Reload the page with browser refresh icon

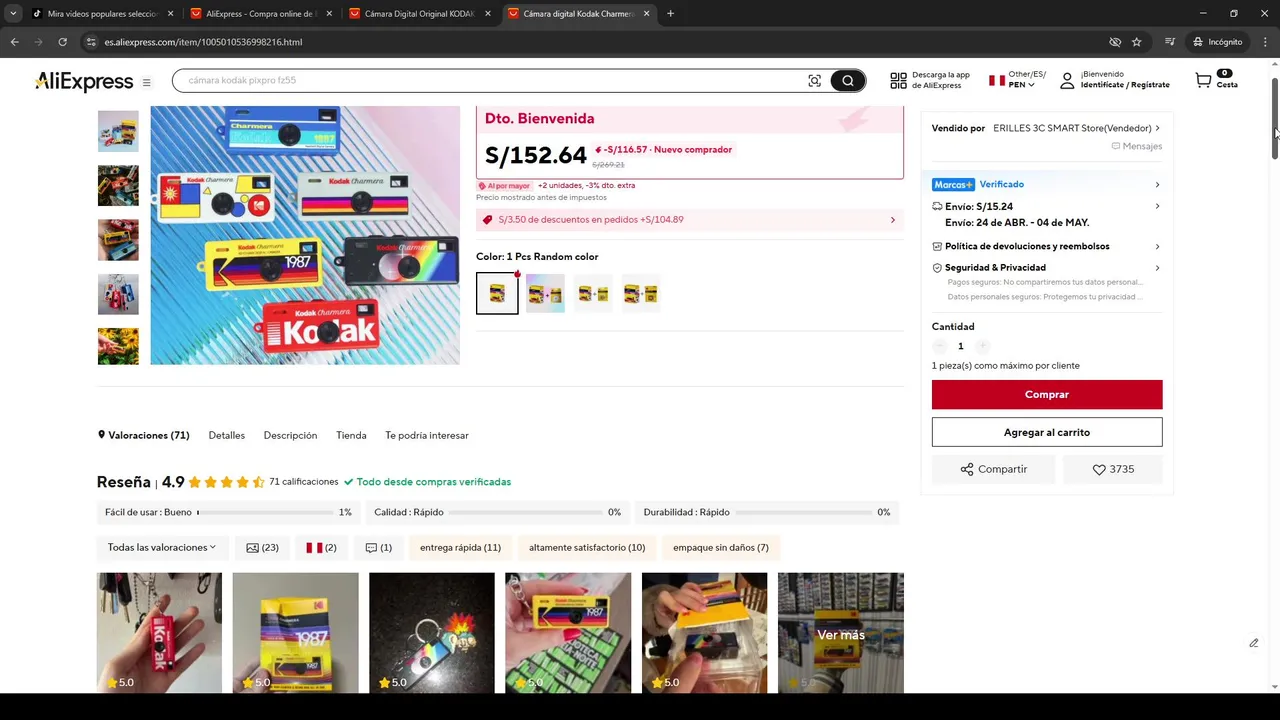point(62,42)
